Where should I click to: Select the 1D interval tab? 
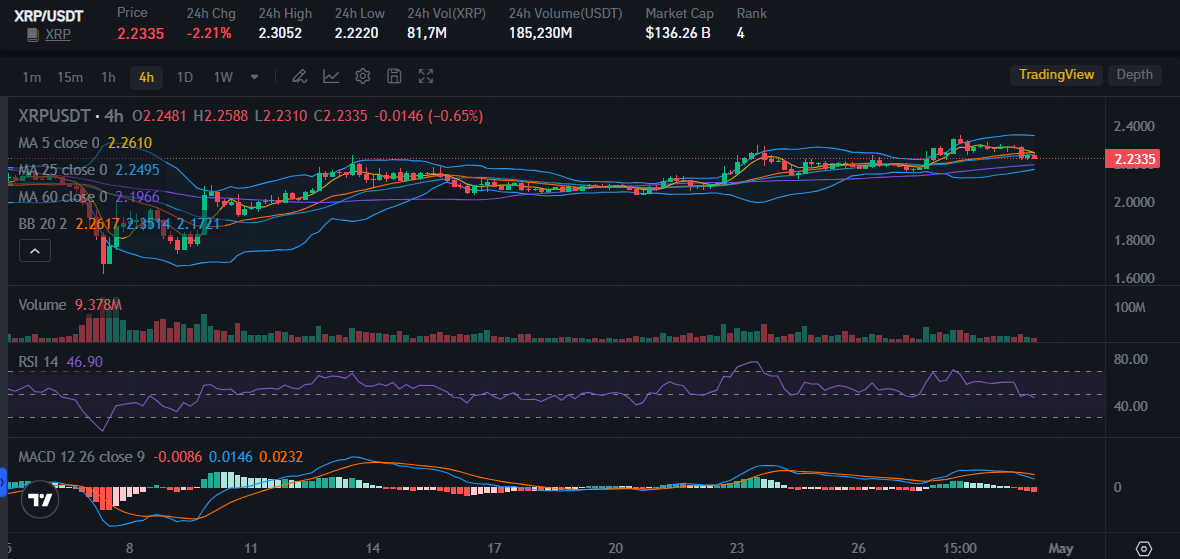(184, 77)
